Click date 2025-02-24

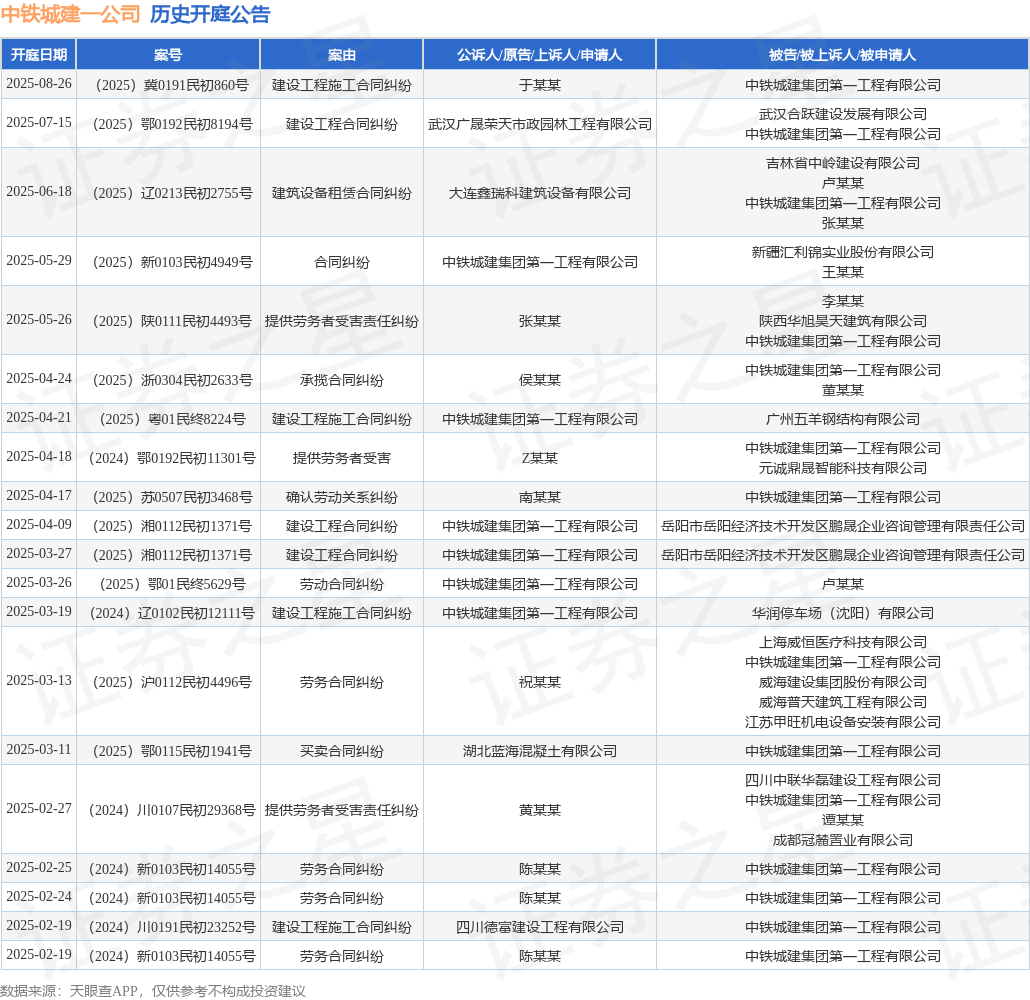click(x=39, y=897)
